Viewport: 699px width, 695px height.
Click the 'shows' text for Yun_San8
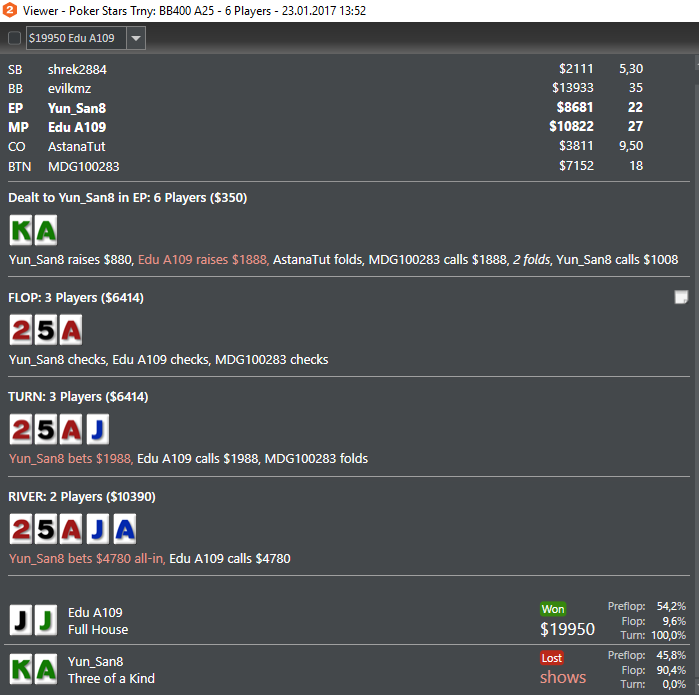pos(563,677)
